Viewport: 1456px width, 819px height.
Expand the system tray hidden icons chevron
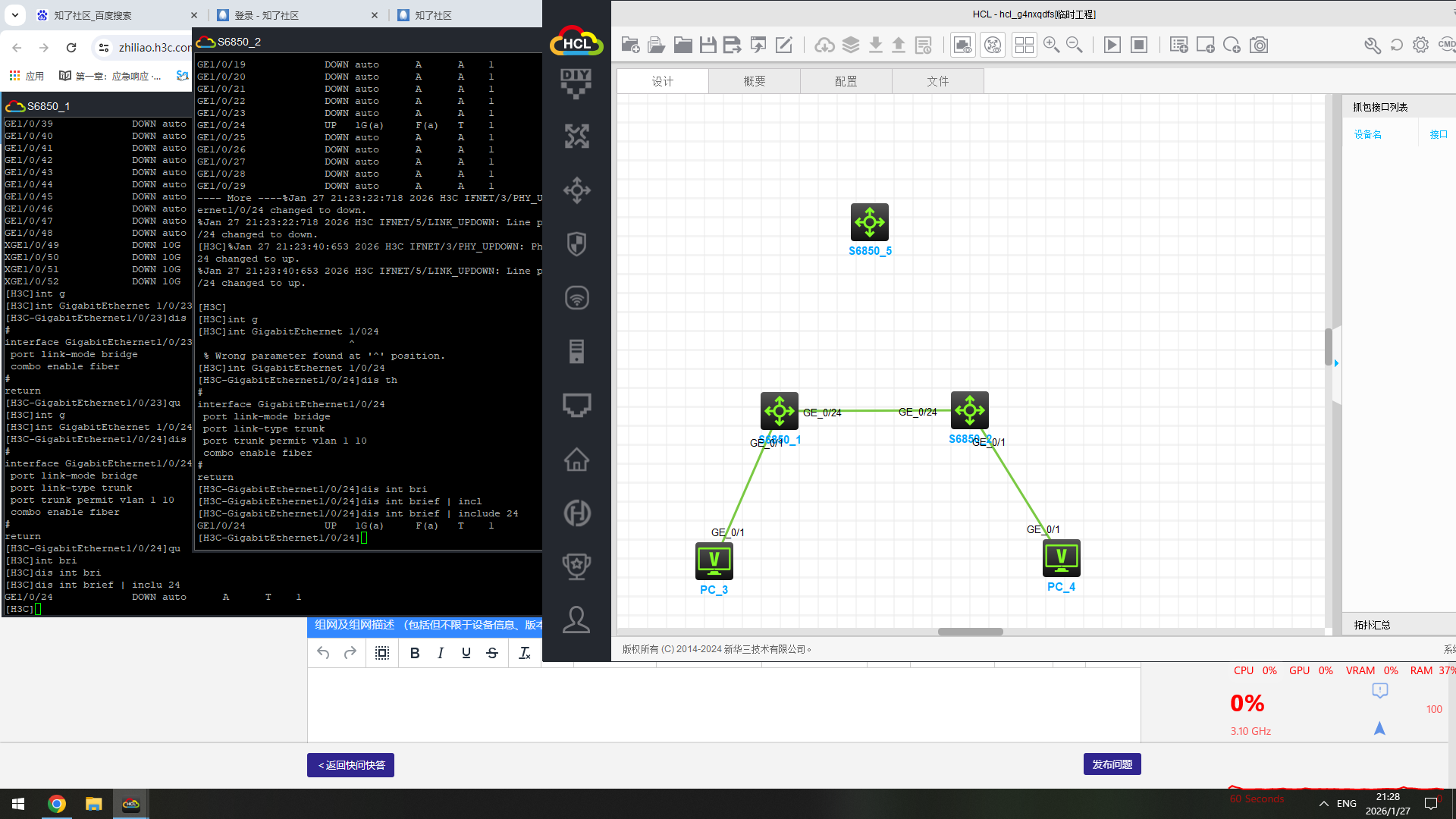point(1323,804)
